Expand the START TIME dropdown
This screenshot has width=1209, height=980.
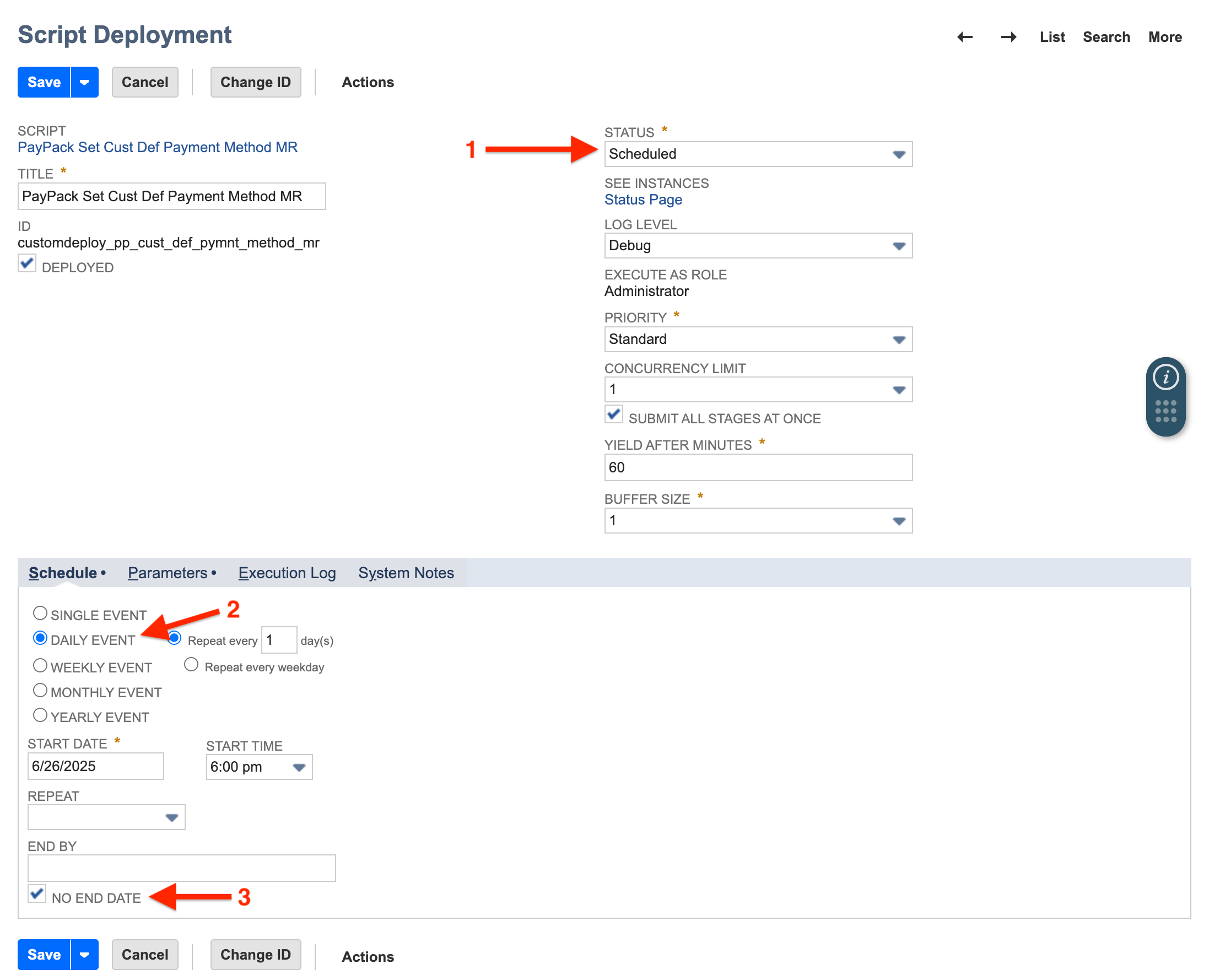(x=300, y=767)
